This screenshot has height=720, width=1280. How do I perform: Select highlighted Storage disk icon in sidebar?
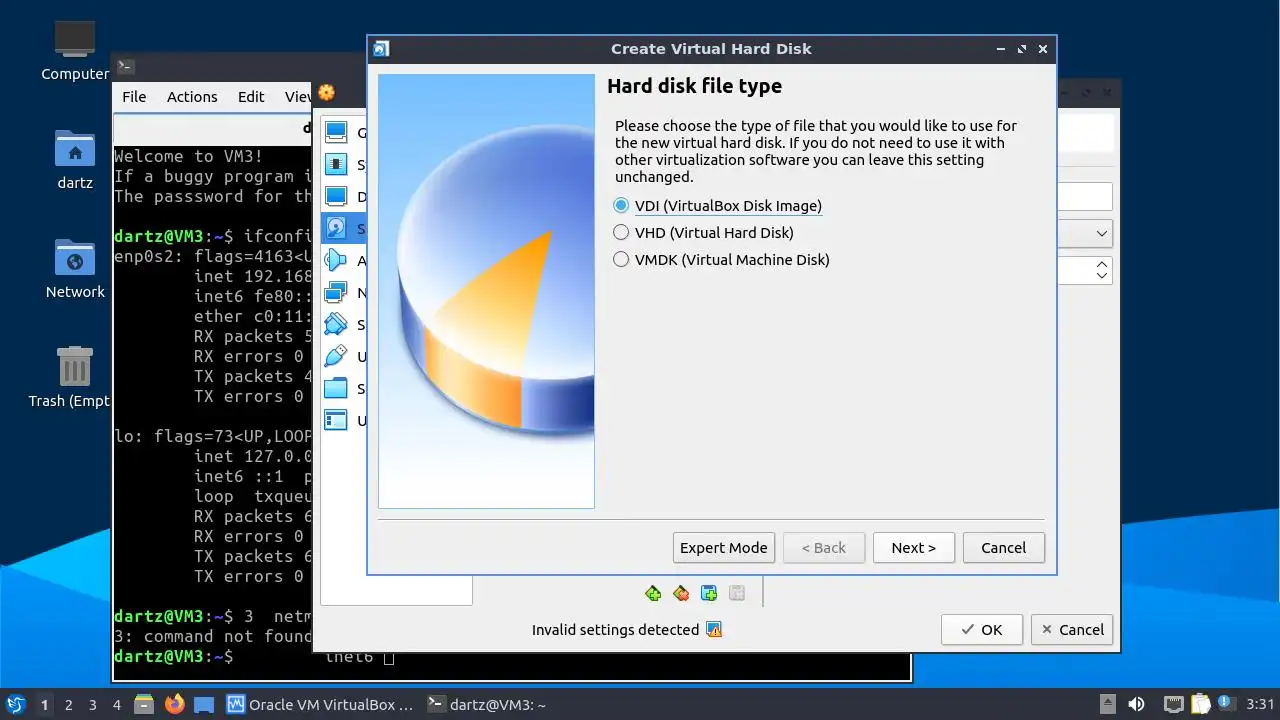pos(336,229)
